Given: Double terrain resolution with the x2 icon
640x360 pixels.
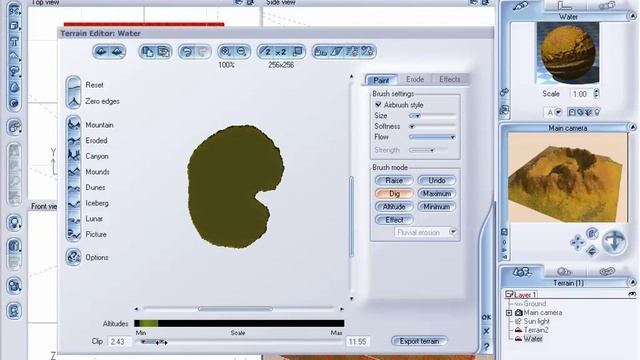Looking at the screenshot, I should [281, 51].
